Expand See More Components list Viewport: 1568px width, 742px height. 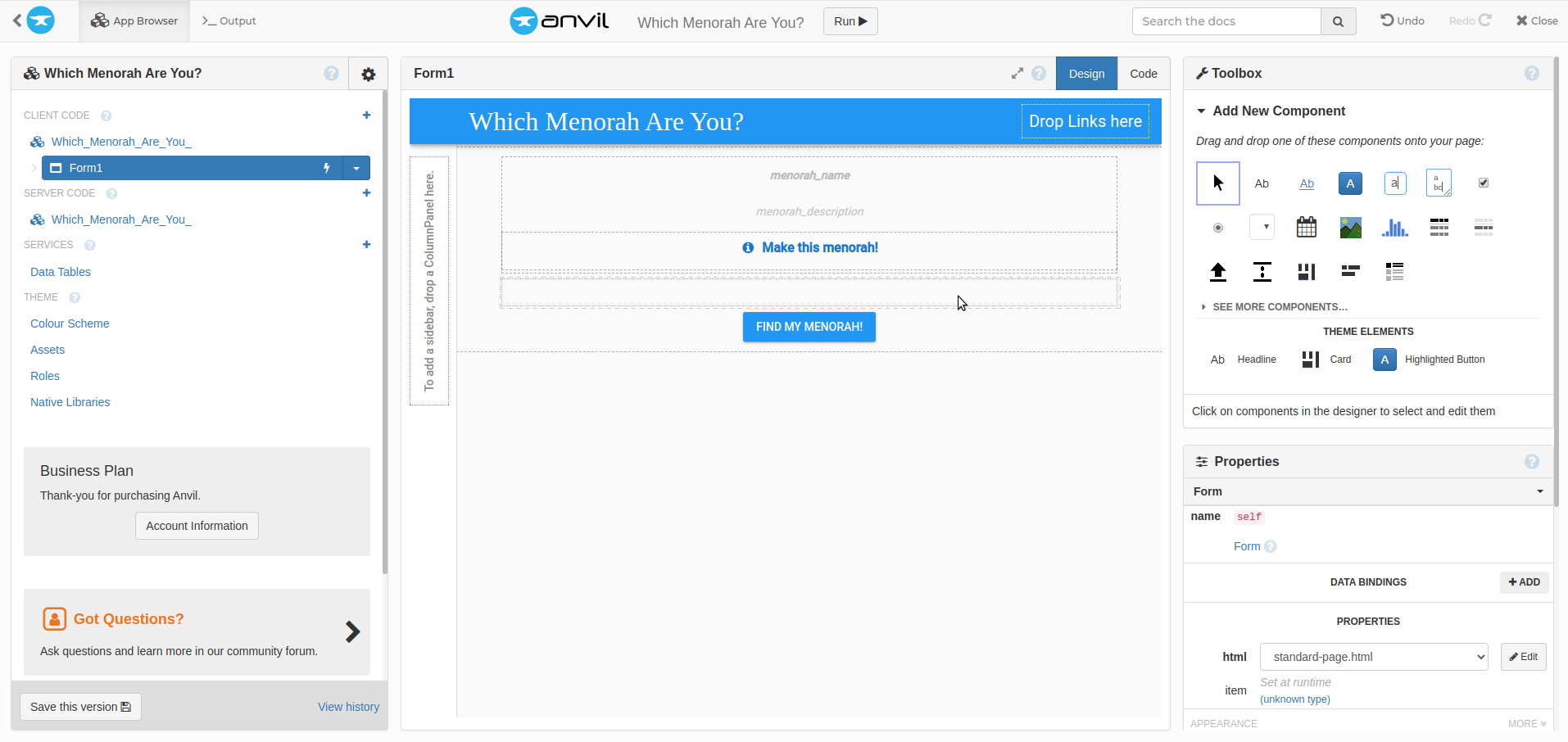[1279, 307]
